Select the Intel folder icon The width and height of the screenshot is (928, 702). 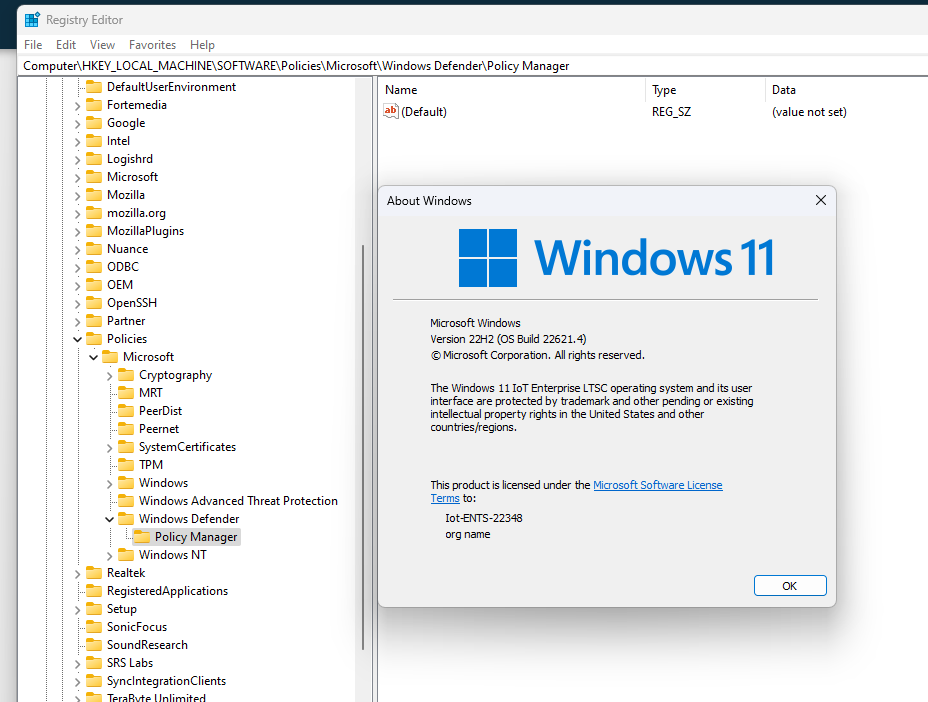click(94, 141)
